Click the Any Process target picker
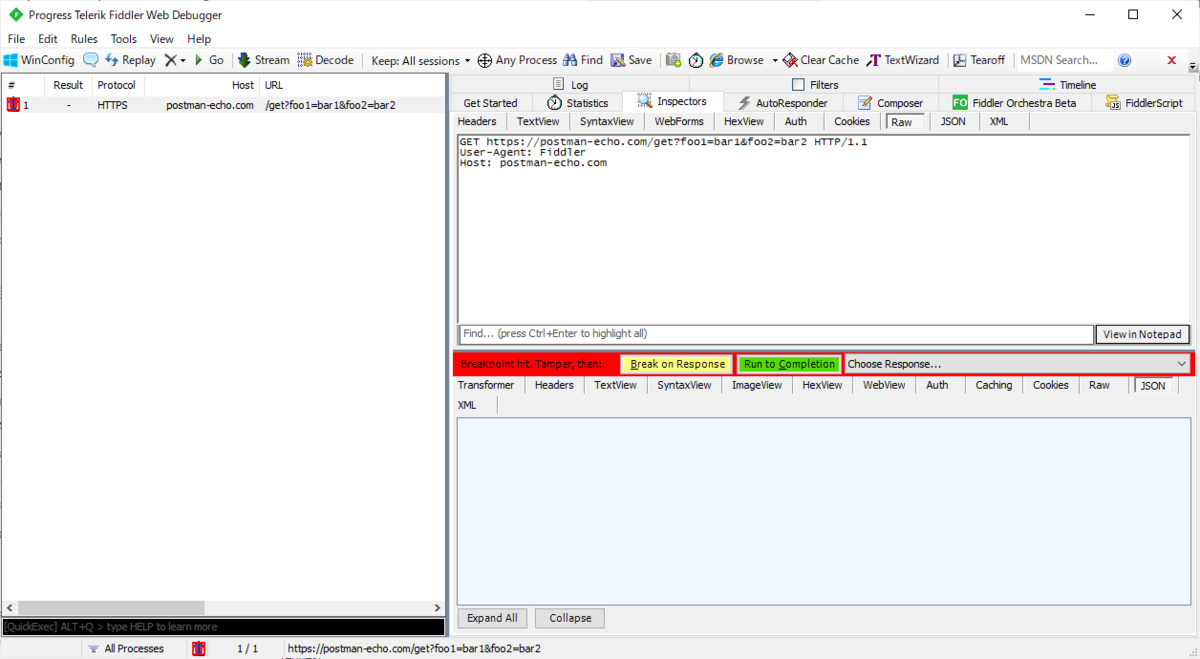This screenshot has width=1200, height=659. (517, 60)
